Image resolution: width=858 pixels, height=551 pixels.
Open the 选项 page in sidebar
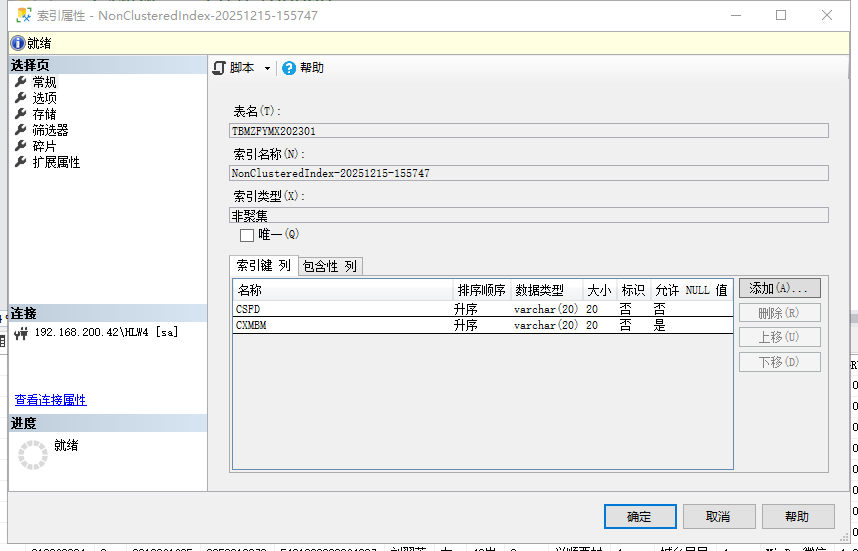click(x=44, y=98)
